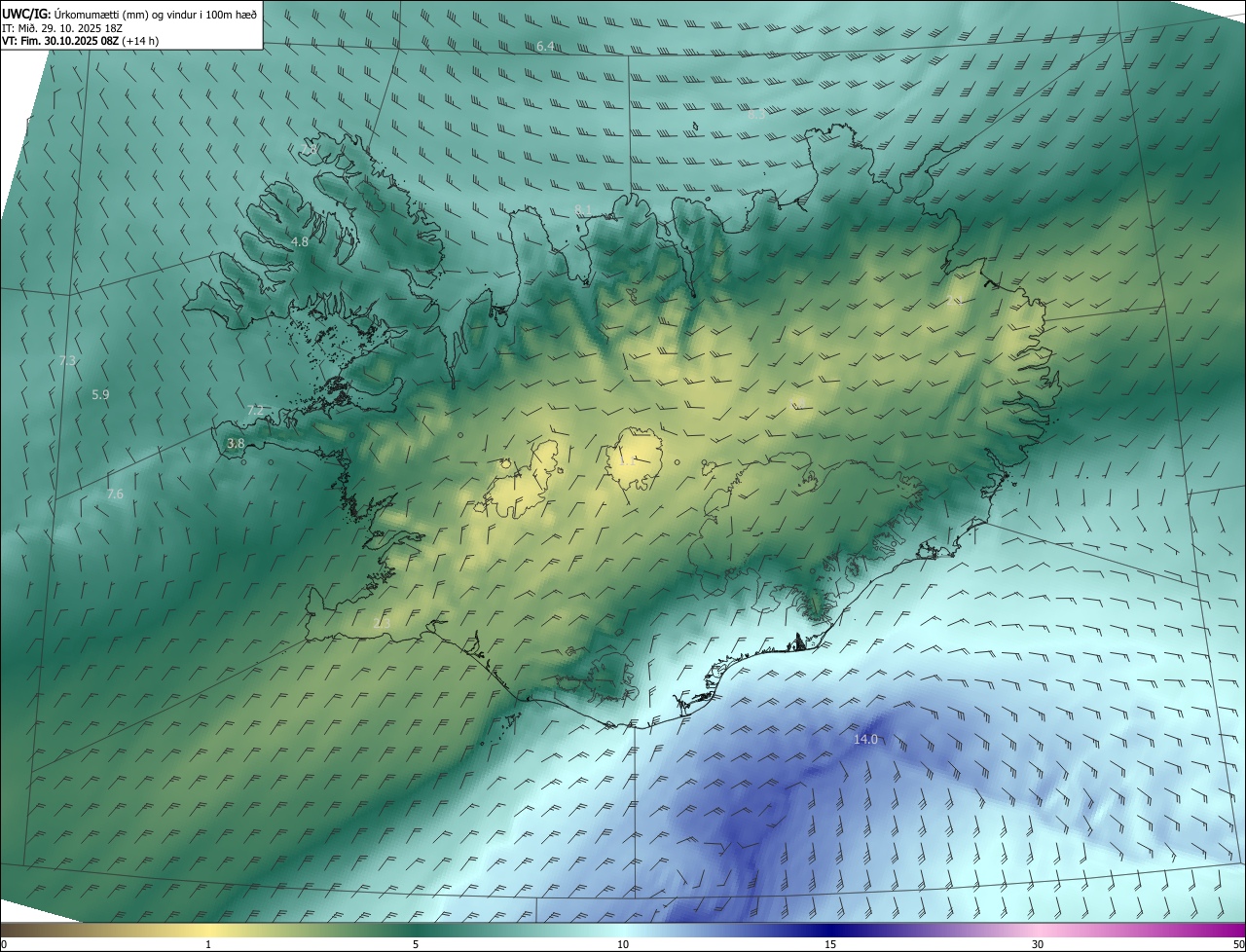The height and width of the screenshot is (952, 1246).
Task: Pick the dark blue band of the color scale
Action: click(830, 930)
